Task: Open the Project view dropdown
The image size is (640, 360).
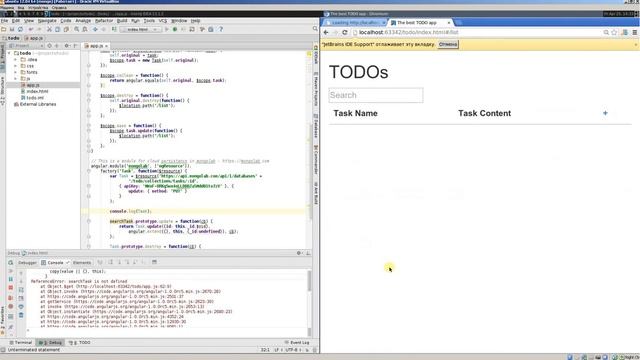Action: (x=26, y=46)
